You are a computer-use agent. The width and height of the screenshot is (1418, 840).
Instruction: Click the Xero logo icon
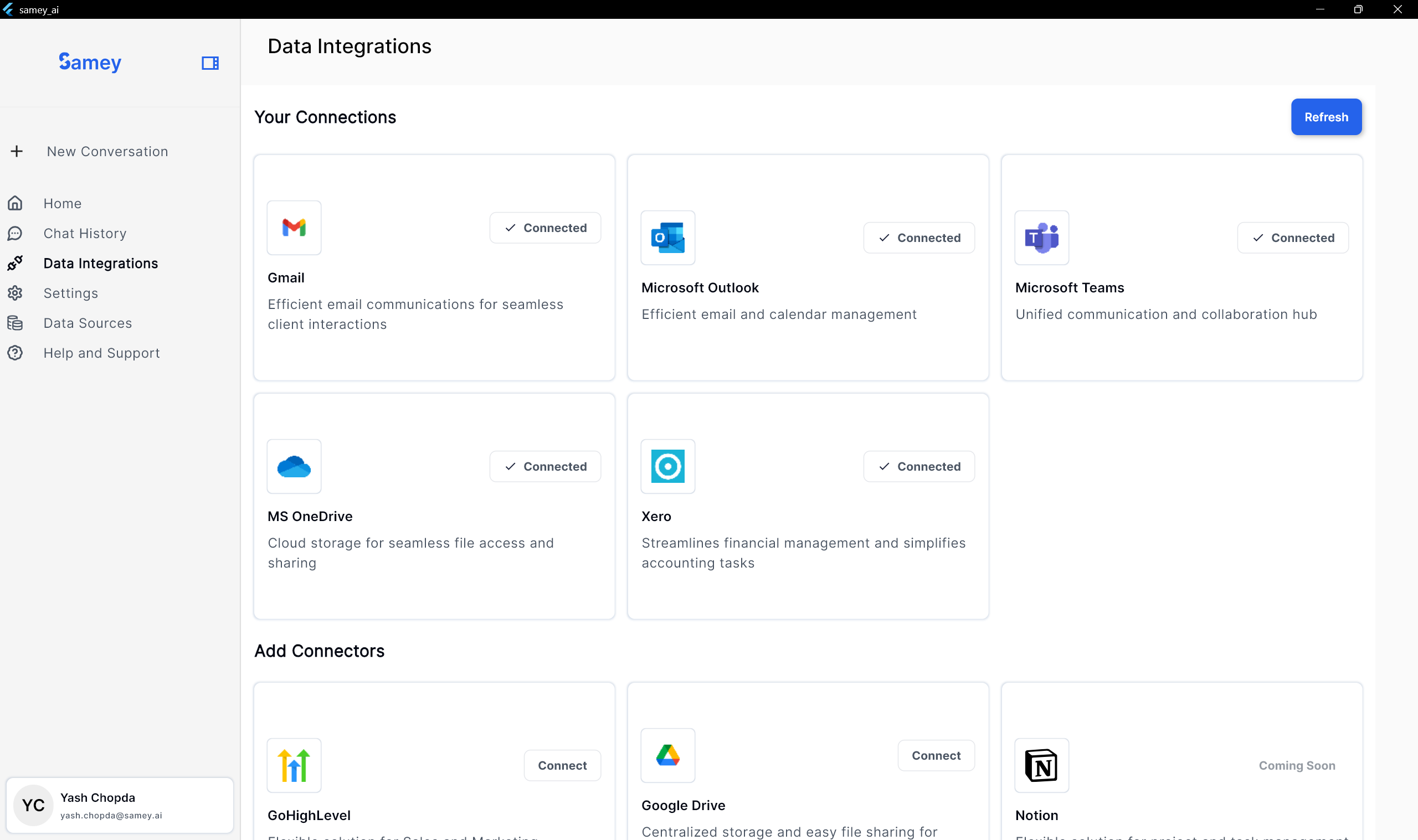(x=668, y=466)
